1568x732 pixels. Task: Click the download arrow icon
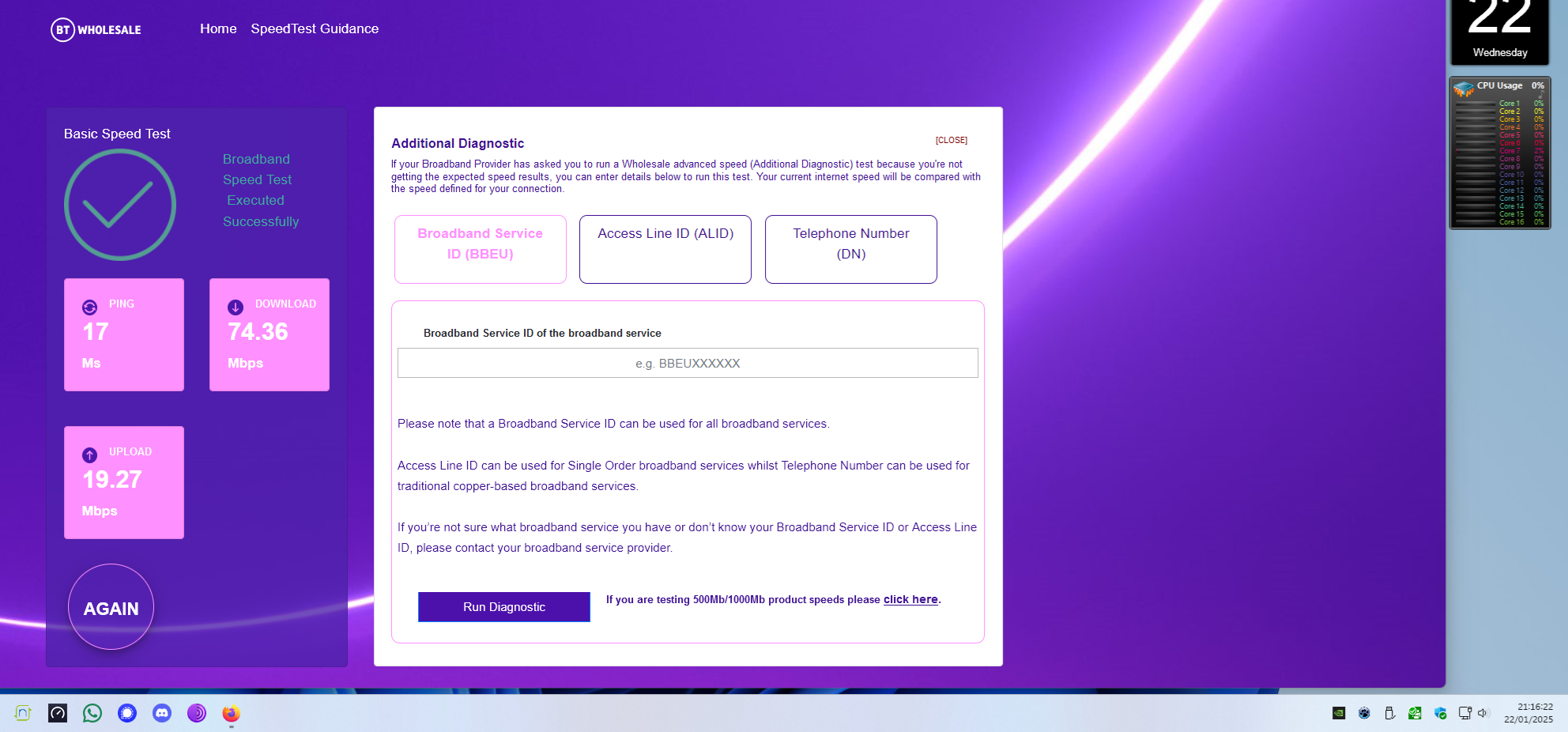(236, 308)
